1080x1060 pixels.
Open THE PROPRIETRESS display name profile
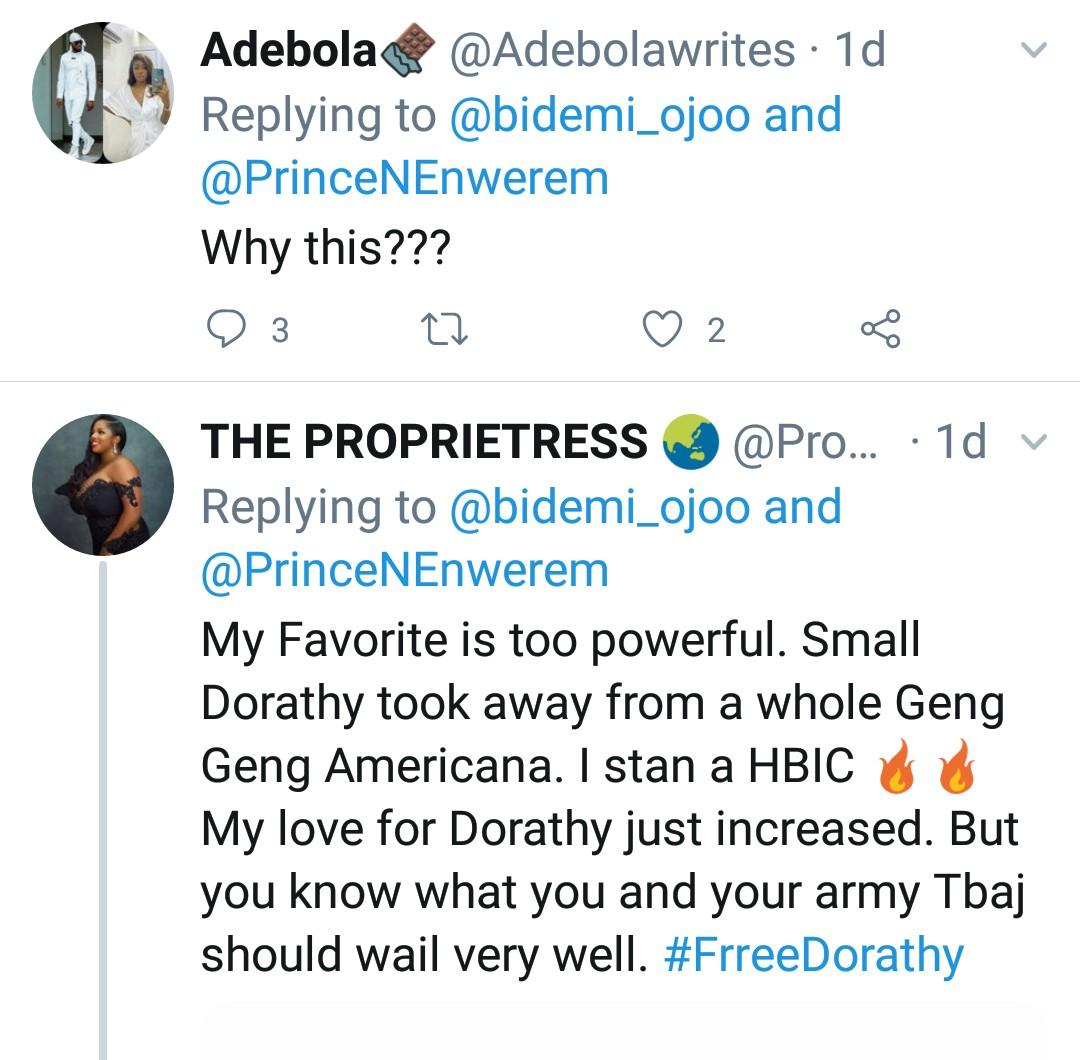424,441
